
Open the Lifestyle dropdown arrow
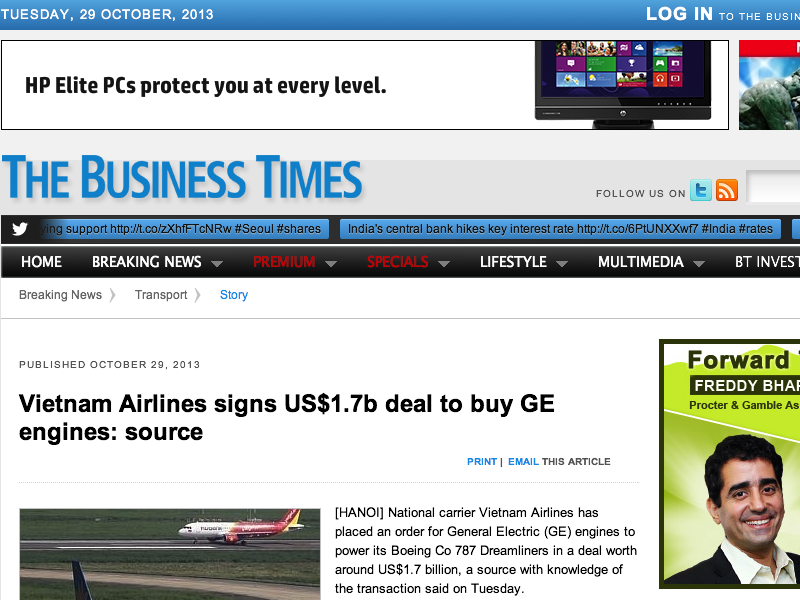pyautogui.click(x=562, y=263)
